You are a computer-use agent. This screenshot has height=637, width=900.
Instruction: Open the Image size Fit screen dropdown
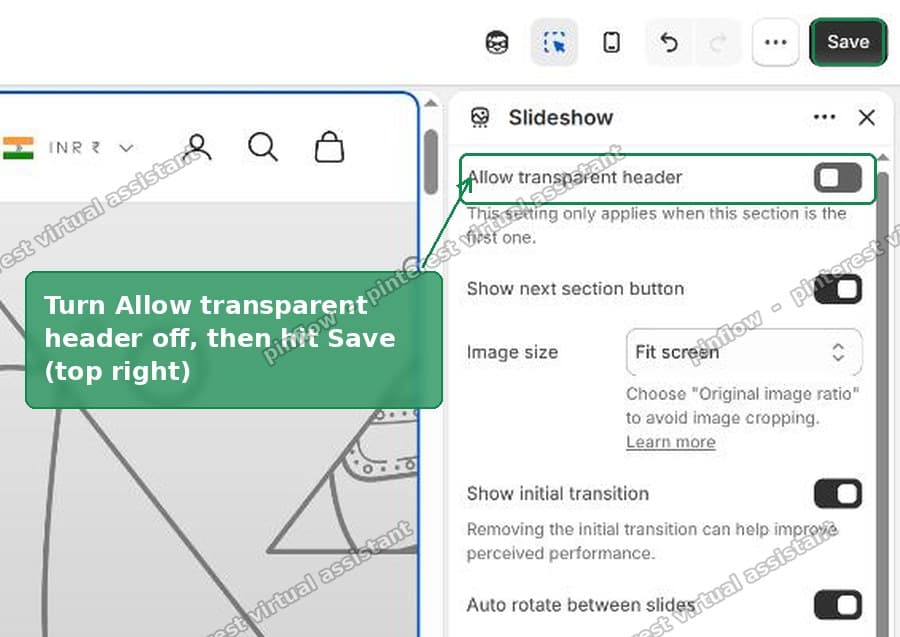tap(744, 352)
